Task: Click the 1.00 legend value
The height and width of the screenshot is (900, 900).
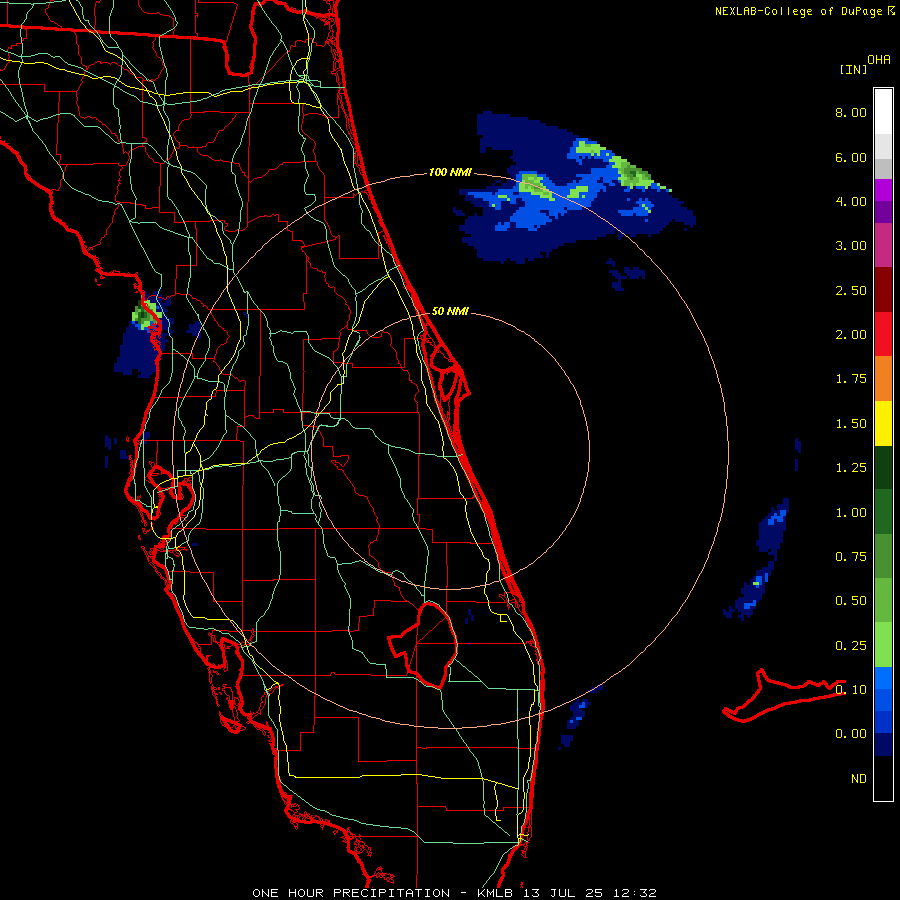Action: coord(851,513)
